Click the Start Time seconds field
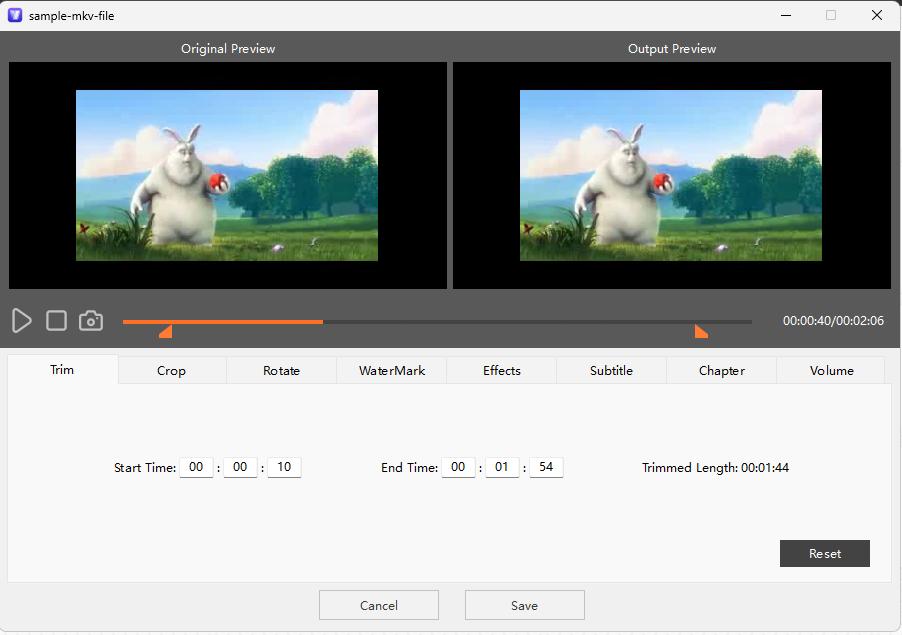 (284, 467)
